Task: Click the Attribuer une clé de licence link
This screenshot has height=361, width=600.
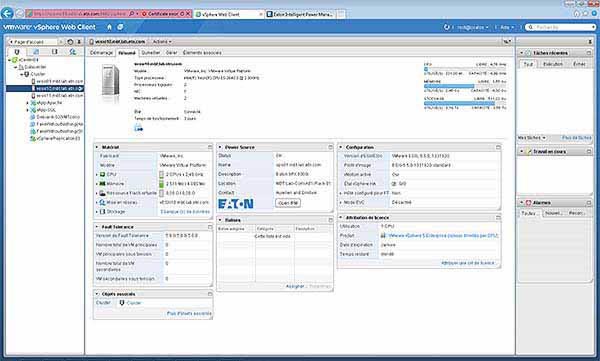Action: click(x=468, y=263)
